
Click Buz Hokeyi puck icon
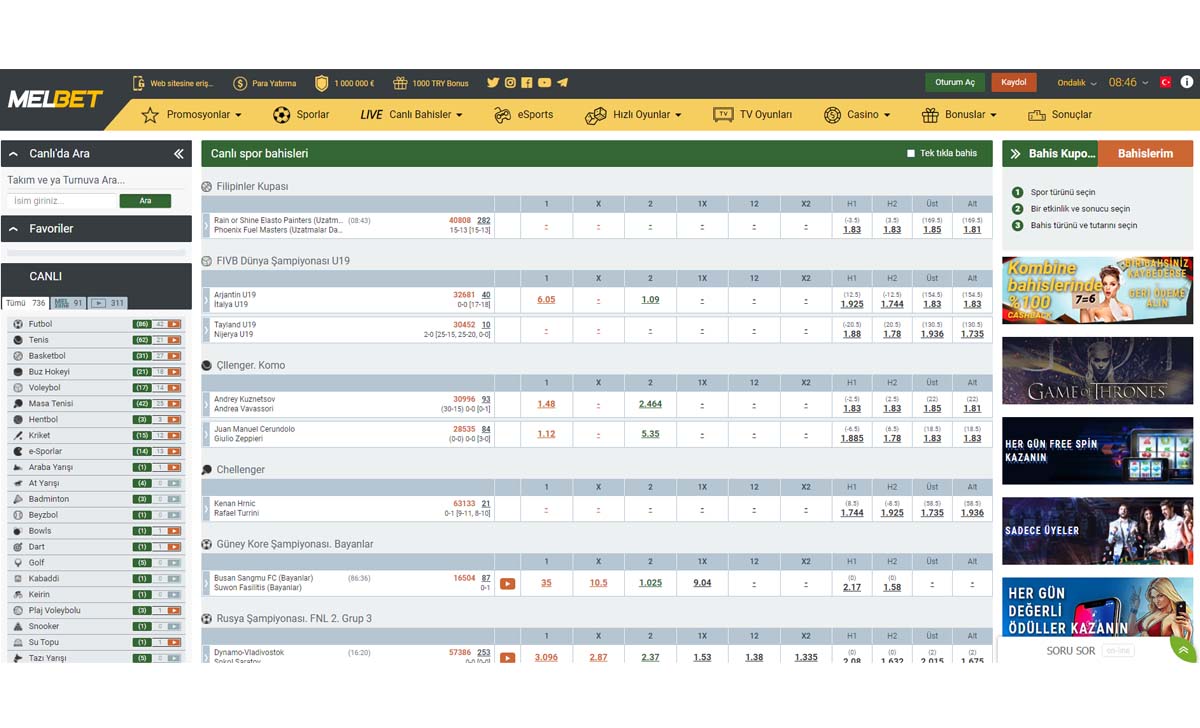17,372
